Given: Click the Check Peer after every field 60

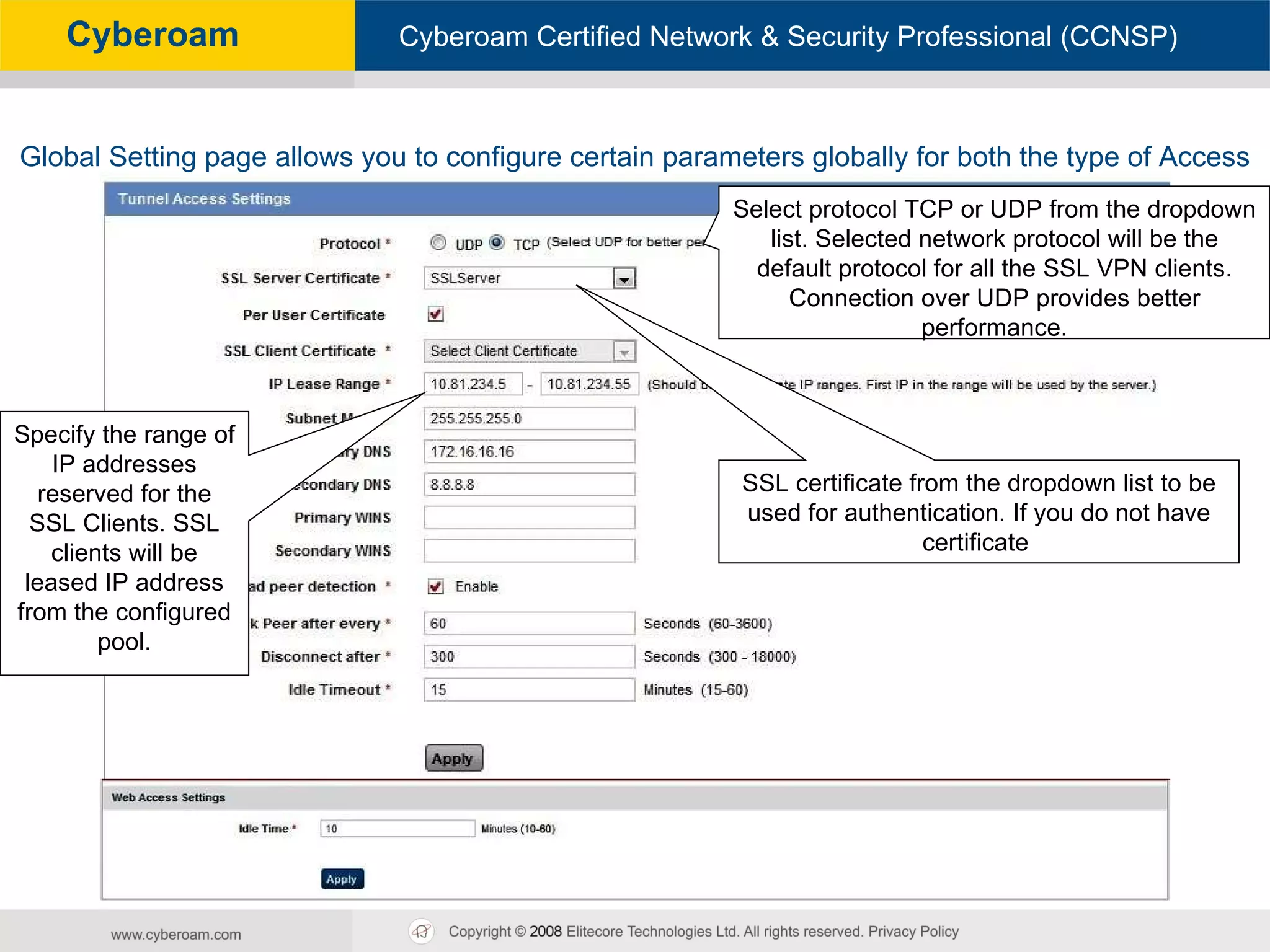Looking at the screenshot, I should (x=530, y=624).
